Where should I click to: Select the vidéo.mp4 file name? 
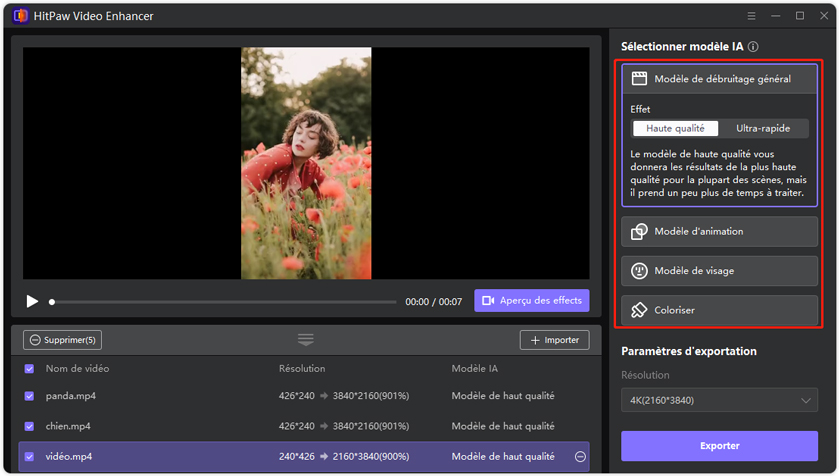click(69, 457)
